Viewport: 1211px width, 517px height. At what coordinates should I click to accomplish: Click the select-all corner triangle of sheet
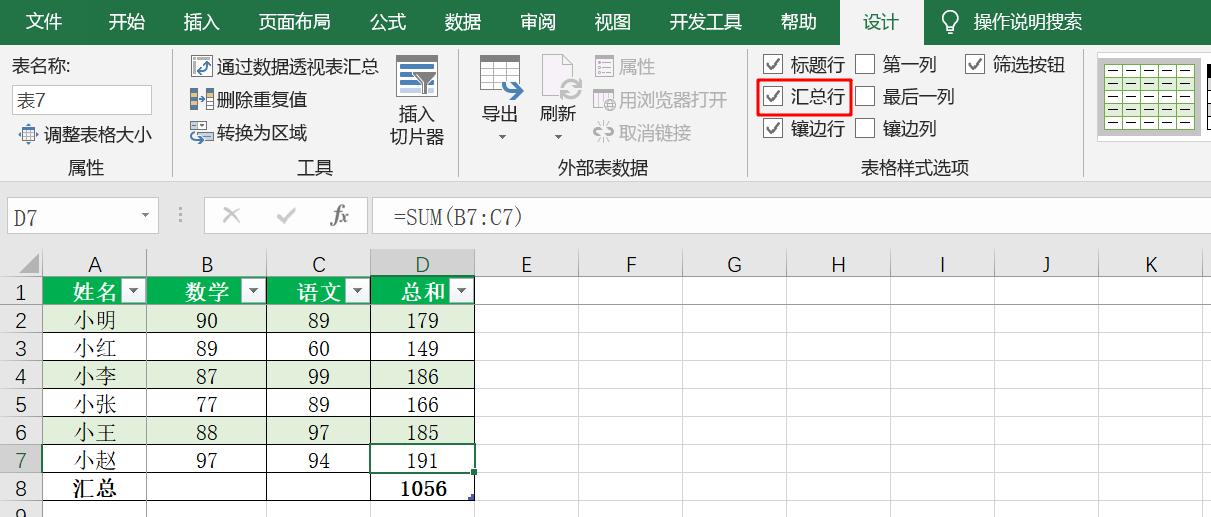(28, 264)
